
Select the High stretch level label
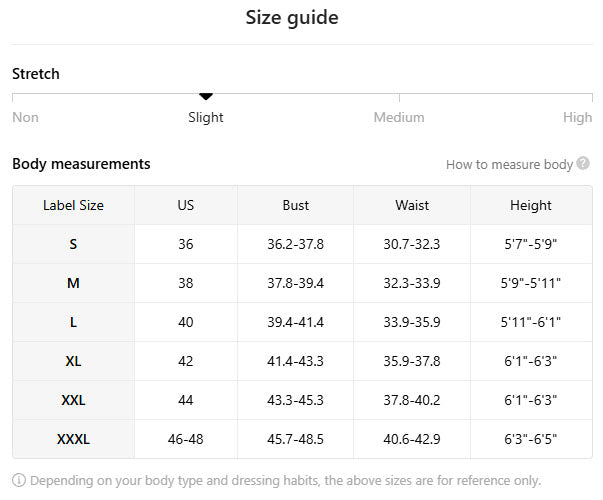point(577,117)
